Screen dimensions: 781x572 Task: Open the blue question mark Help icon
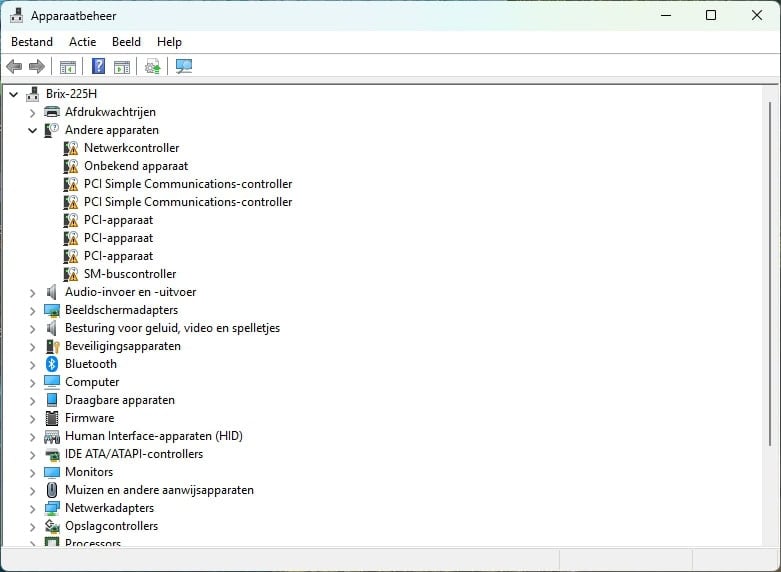tap(98, 67)
